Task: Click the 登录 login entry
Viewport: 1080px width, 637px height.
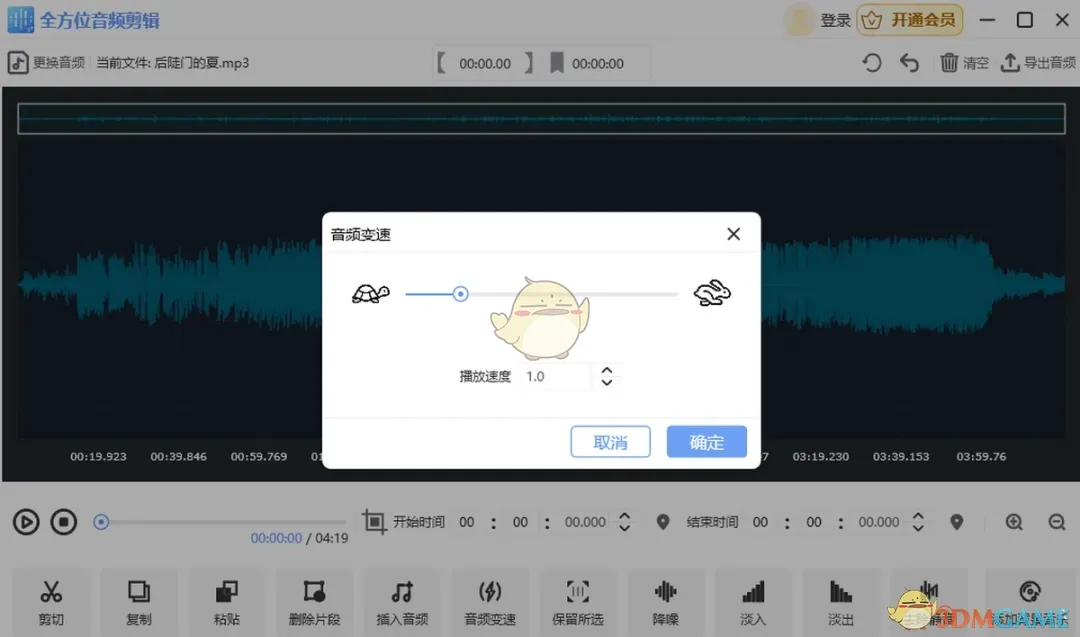Action: point(836,19)
